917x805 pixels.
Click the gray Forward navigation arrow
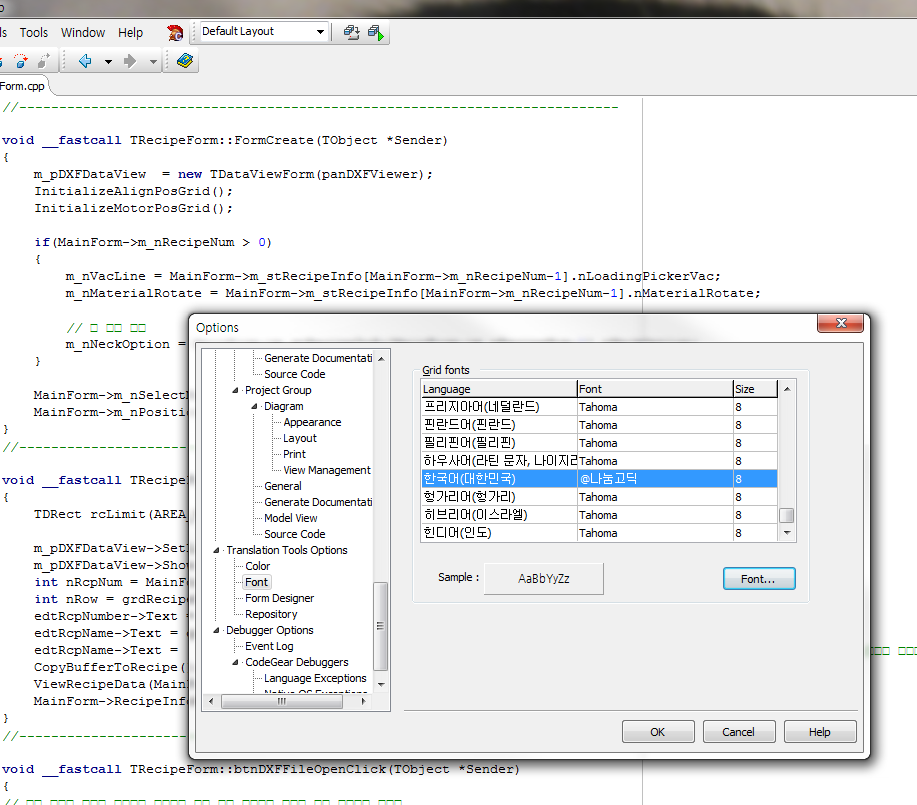click(129, 62)
